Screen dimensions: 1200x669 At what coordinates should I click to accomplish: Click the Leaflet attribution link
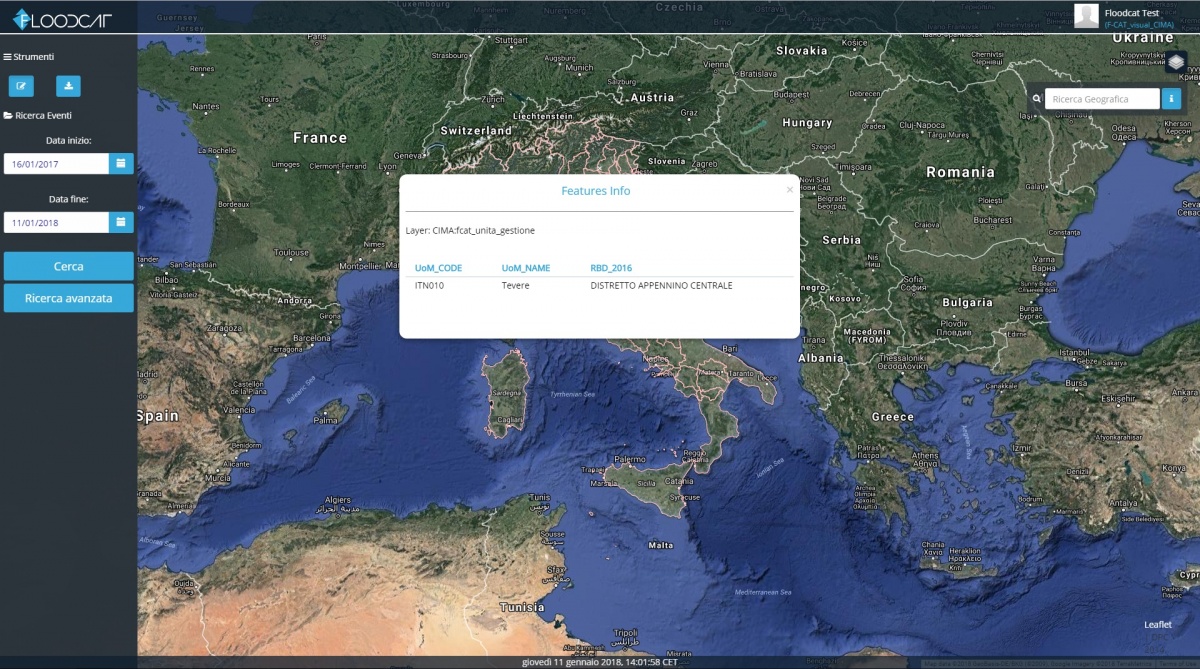click(x=1157, y=625)
